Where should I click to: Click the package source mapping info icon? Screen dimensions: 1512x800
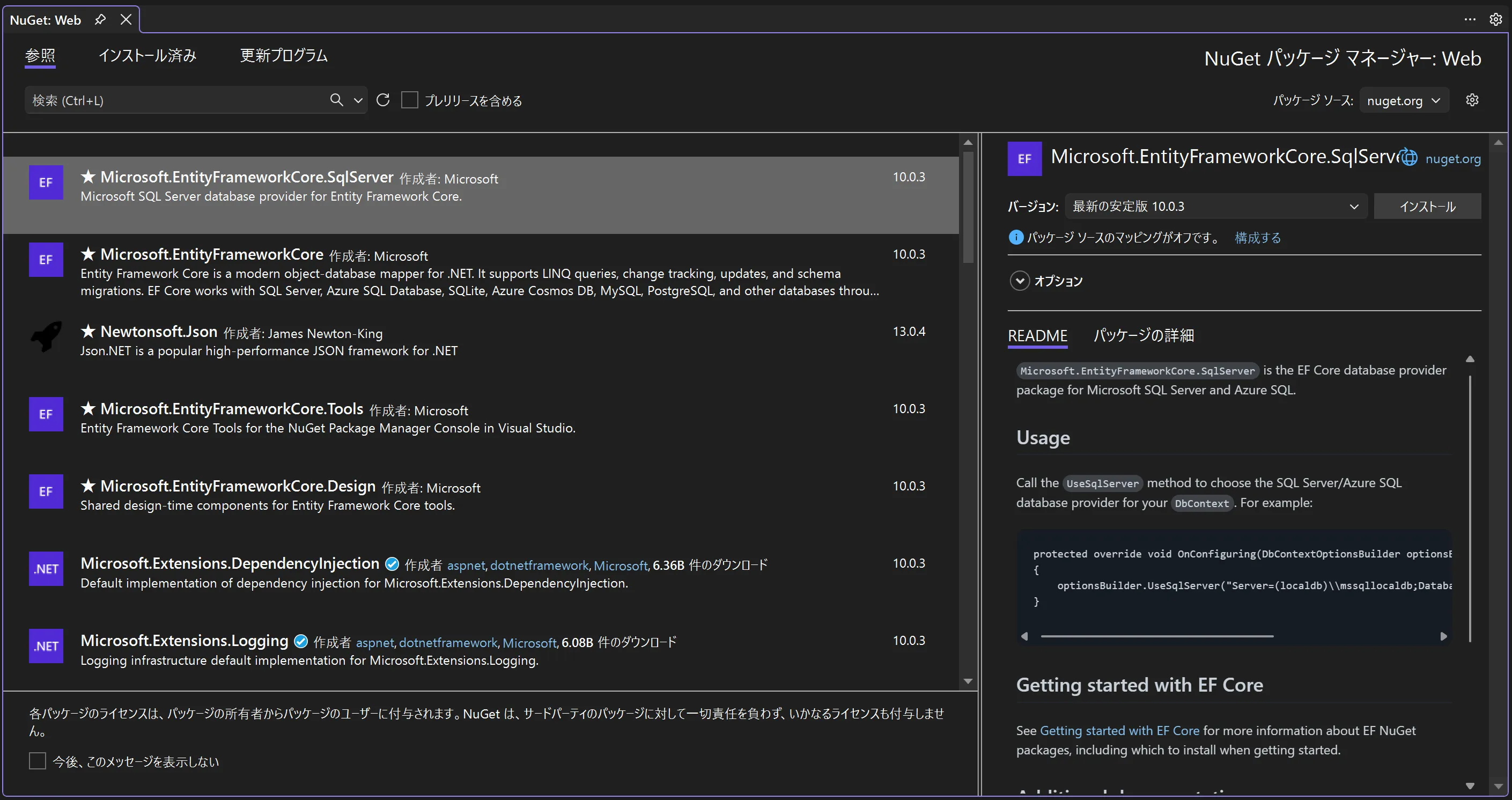click(1015, 237)
